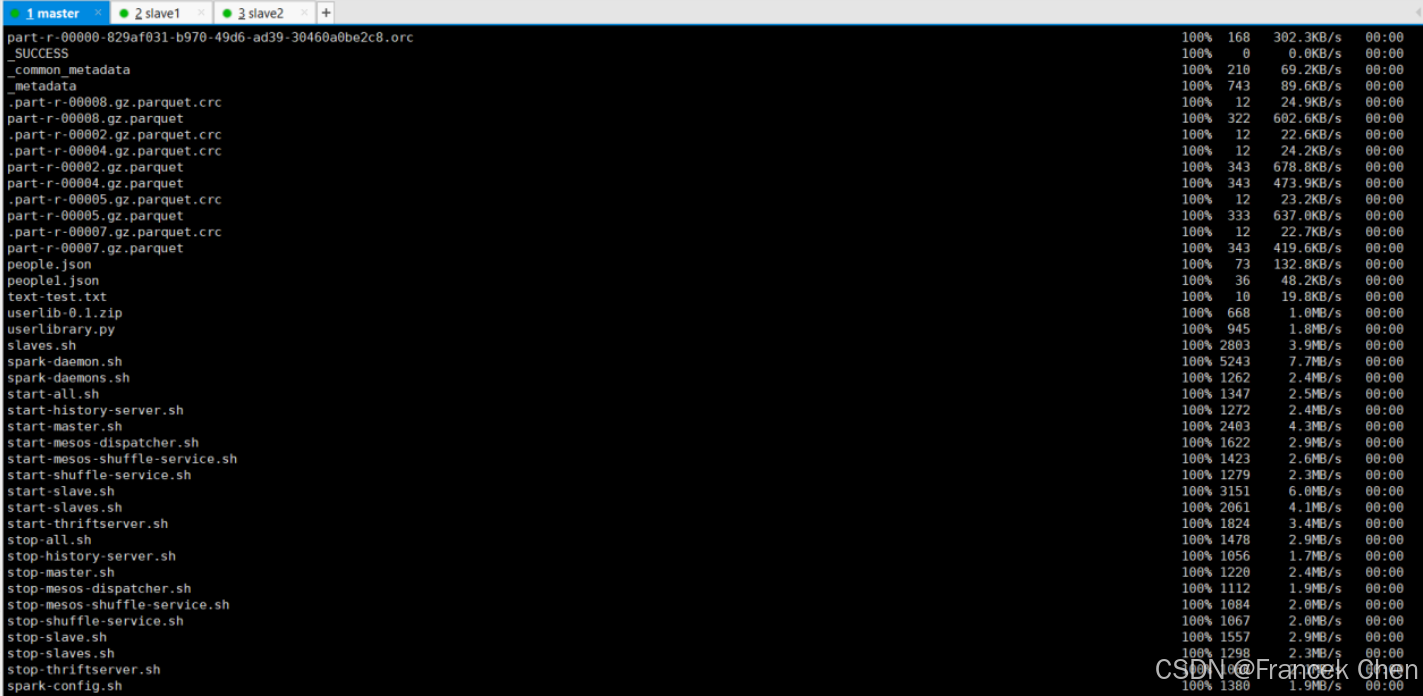This screenshot has height=696, width=1423.
Task: Click the spark-config.sh line at bottom
Action: (64, 686)
